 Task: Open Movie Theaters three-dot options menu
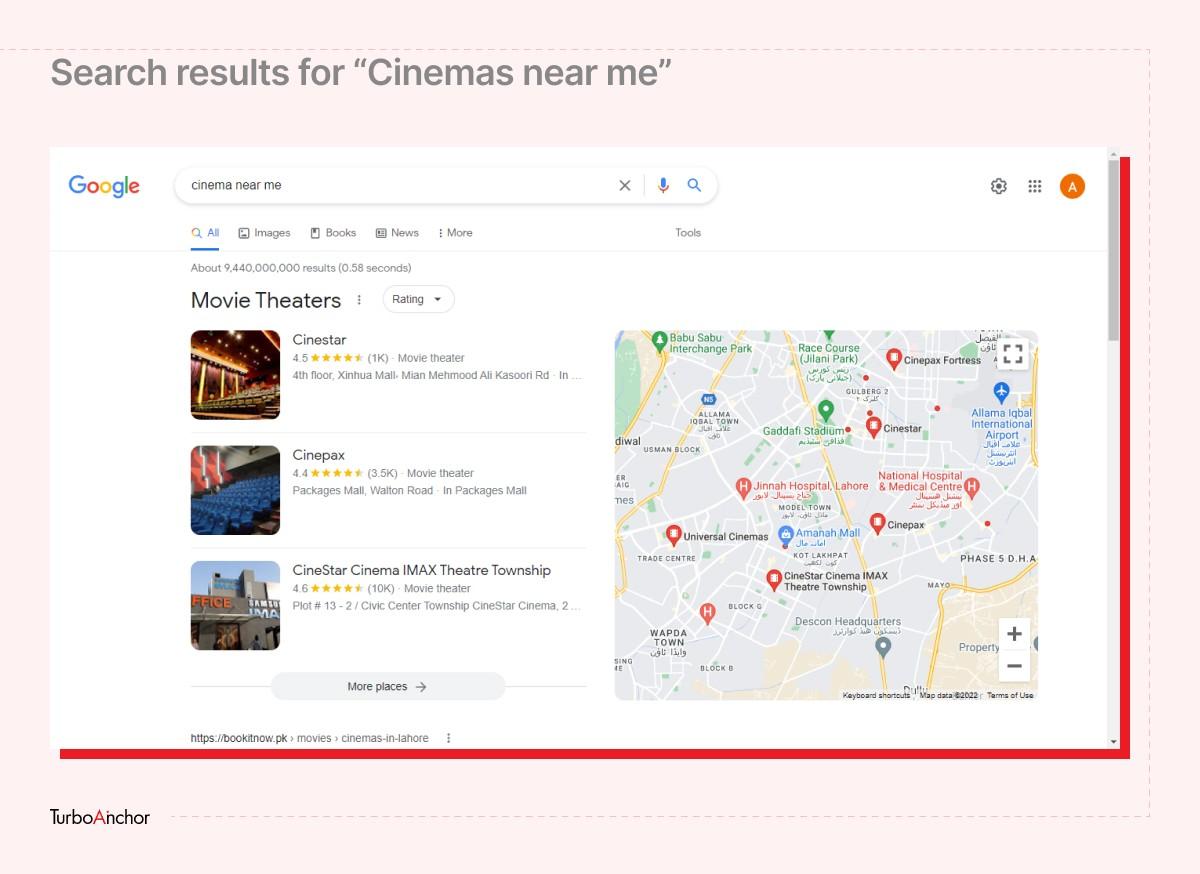[x=360, y=299]
